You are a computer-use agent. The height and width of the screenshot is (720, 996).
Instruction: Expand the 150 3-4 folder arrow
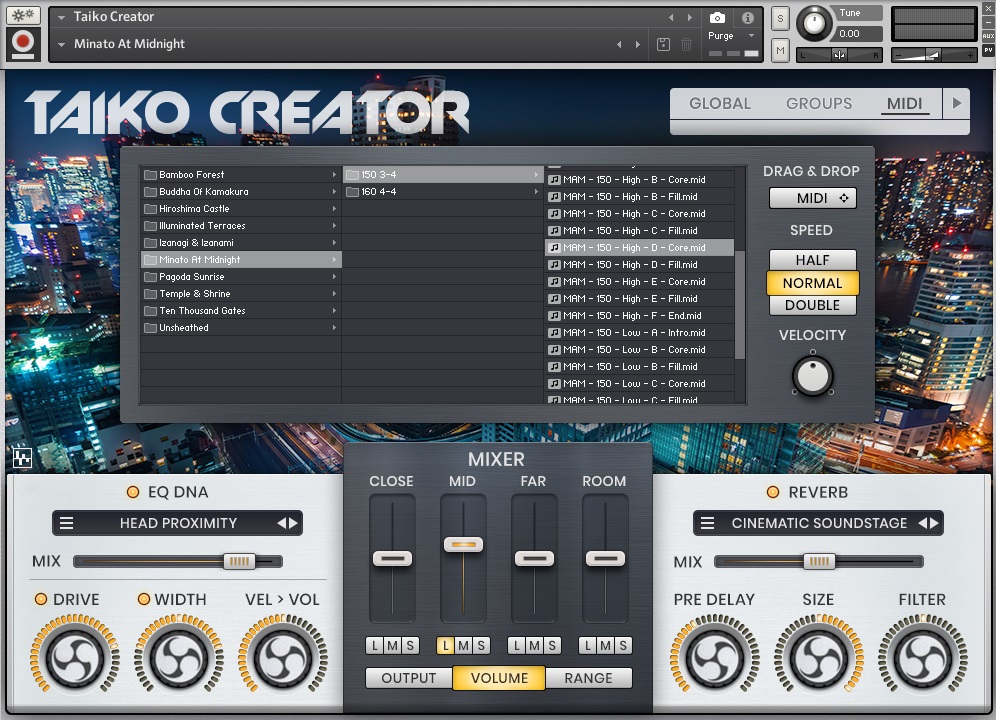536,174
